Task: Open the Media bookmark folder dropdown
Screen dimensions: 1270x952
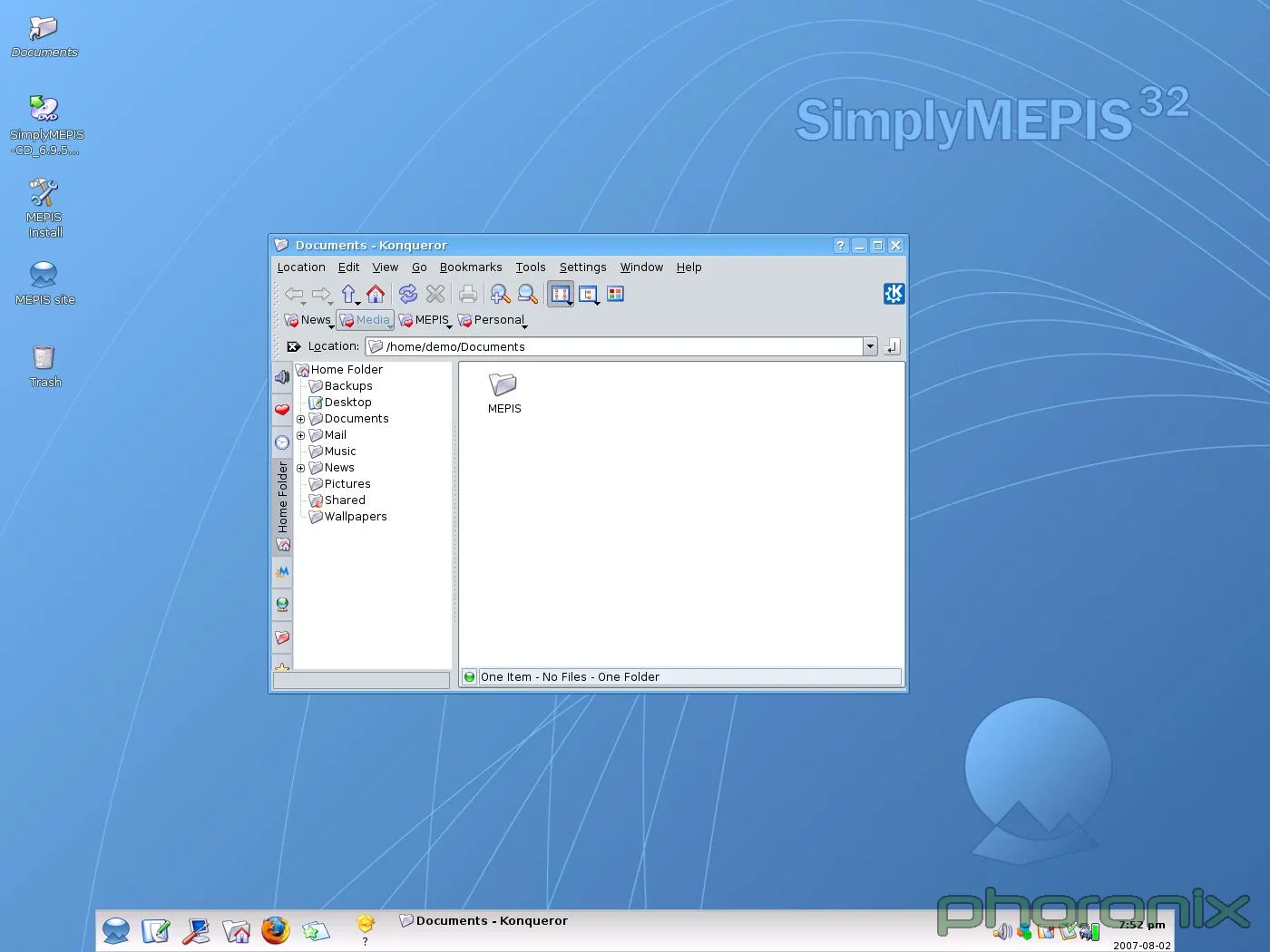Action: [365, 320]
